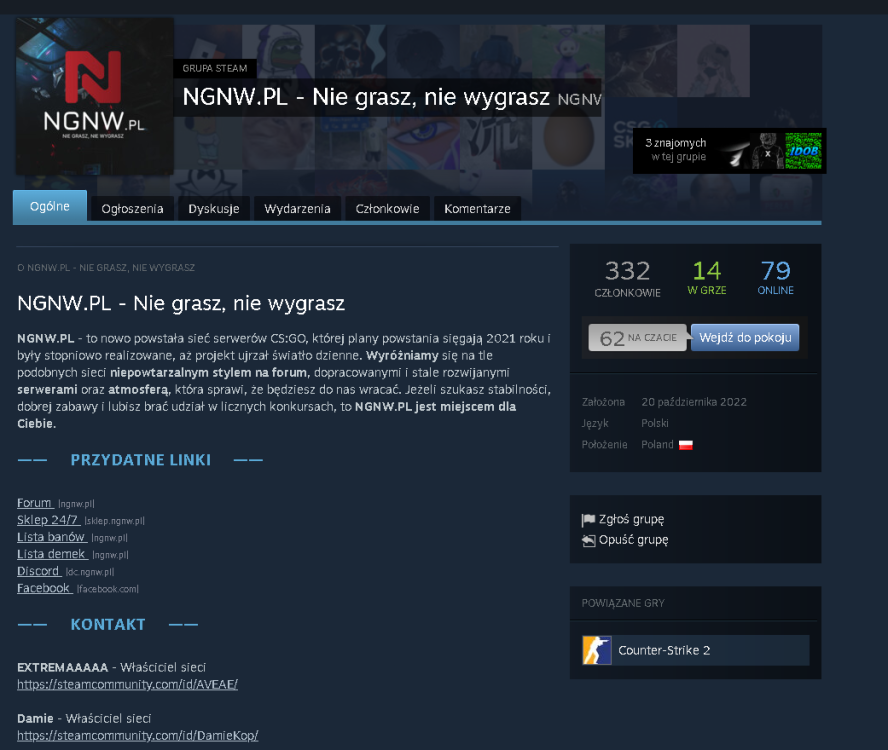Click the 3 znajomych w tej grupie text
This screenshot has height=750, width=888.
coord(676,150)
